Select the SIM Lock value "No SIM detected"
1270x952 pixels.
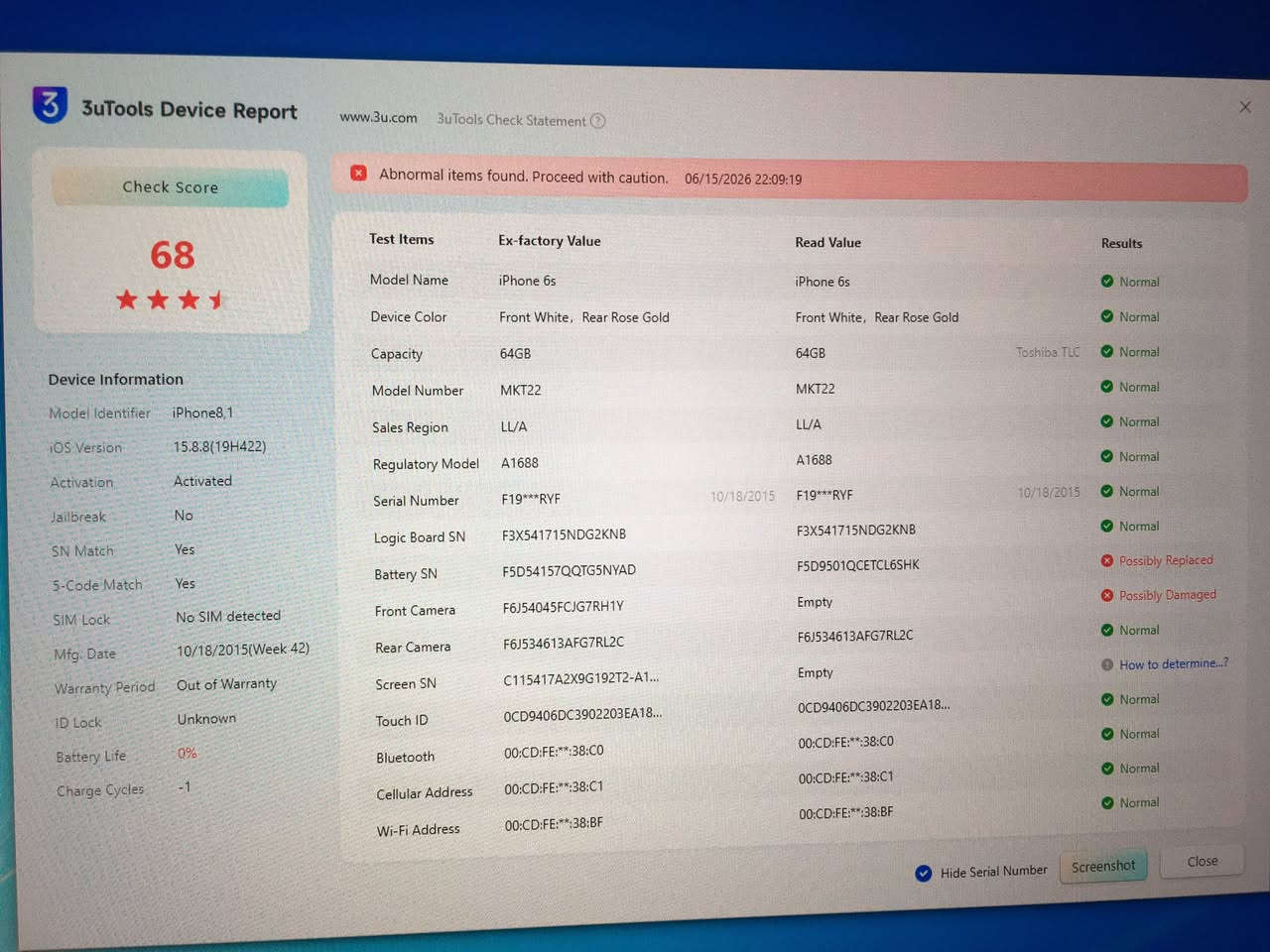tap(228, 616)
